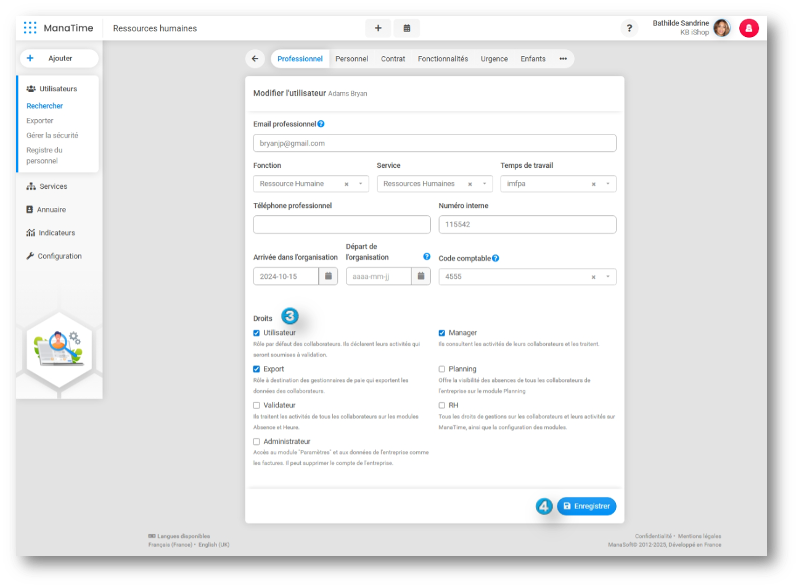Check the Planning role checkbox
The width and height of the screenshot is (798, 587).
(442, 369)
